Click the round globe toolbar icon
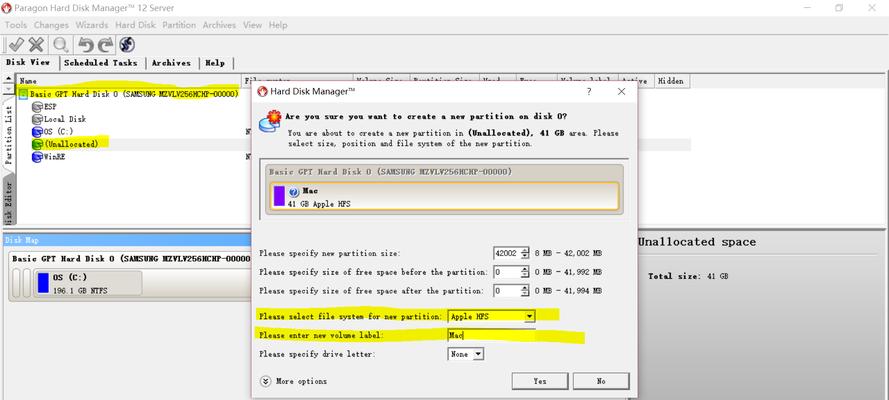The width and height of the screenshot is (889, 400). coord(127,45)
